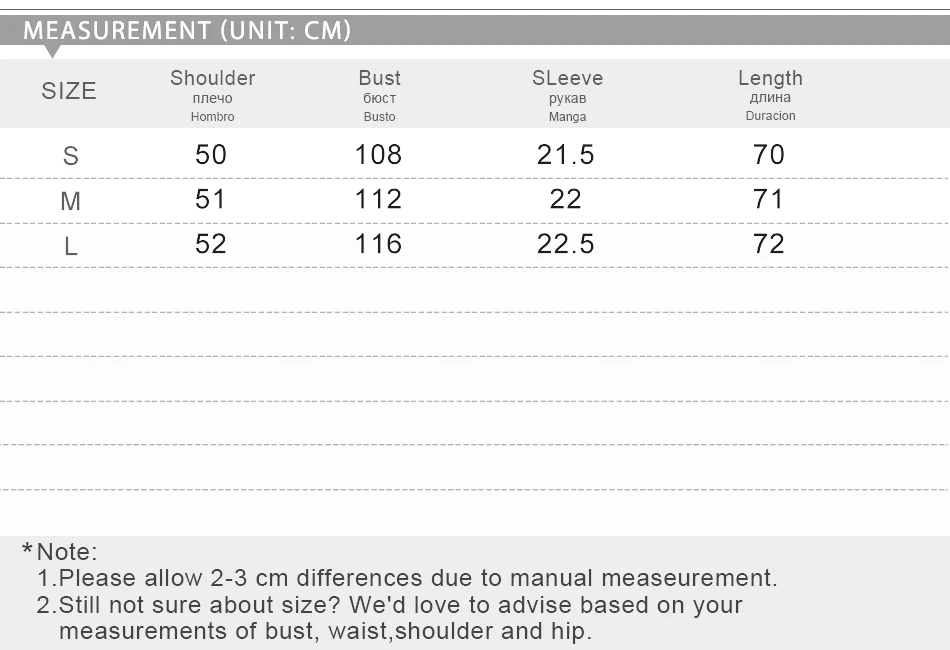Click the length value 71
Image resolution: width=950 pixels, height=650 pixels.
tap(768, 199)
